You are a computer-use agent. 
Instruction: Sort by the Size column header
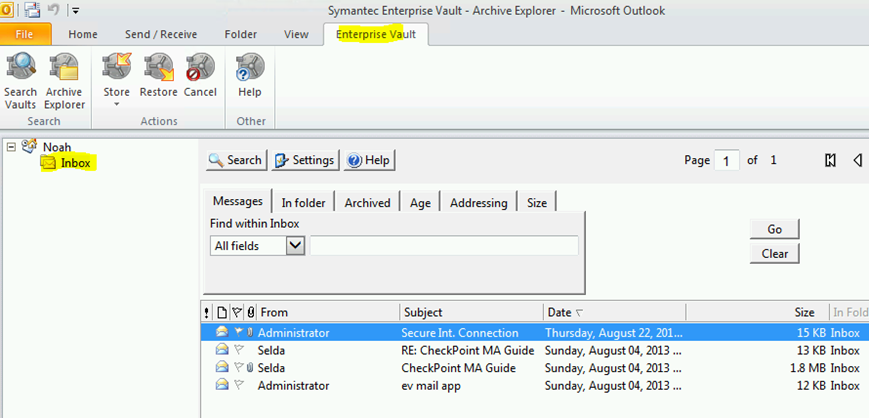[x=758, y=313]
